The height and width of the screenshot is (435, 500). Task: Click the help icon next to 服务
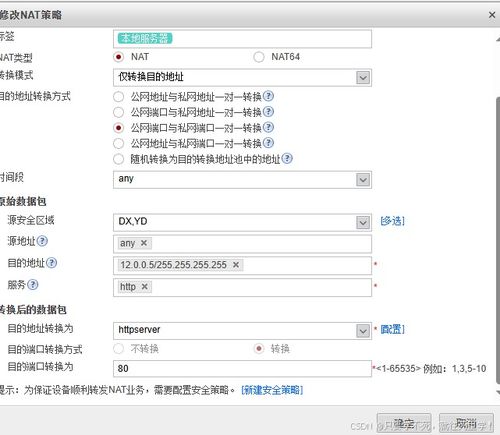tap(33, 285)
